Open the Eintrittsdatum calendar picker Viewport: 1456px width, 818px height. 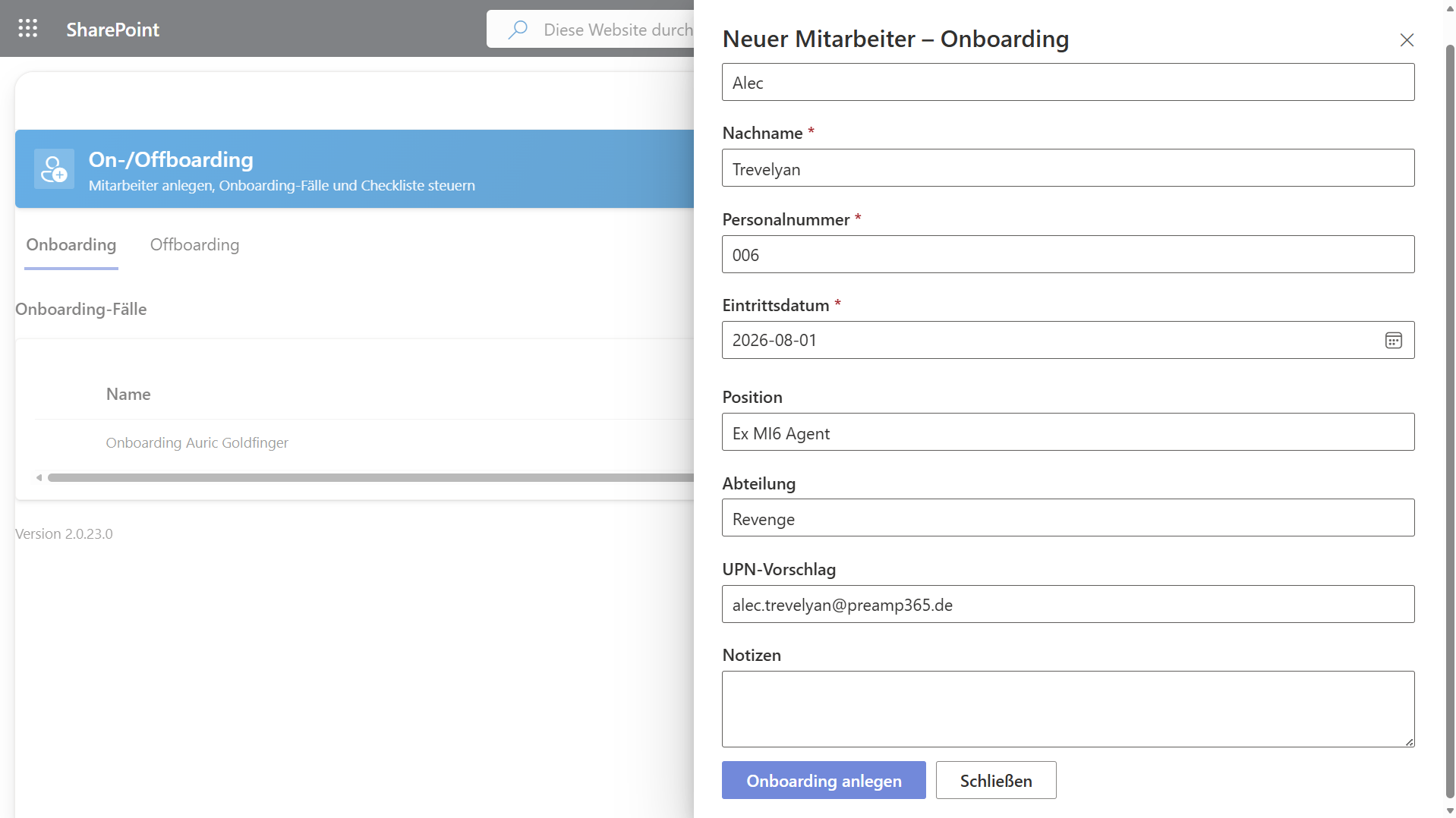point(1393,341)
